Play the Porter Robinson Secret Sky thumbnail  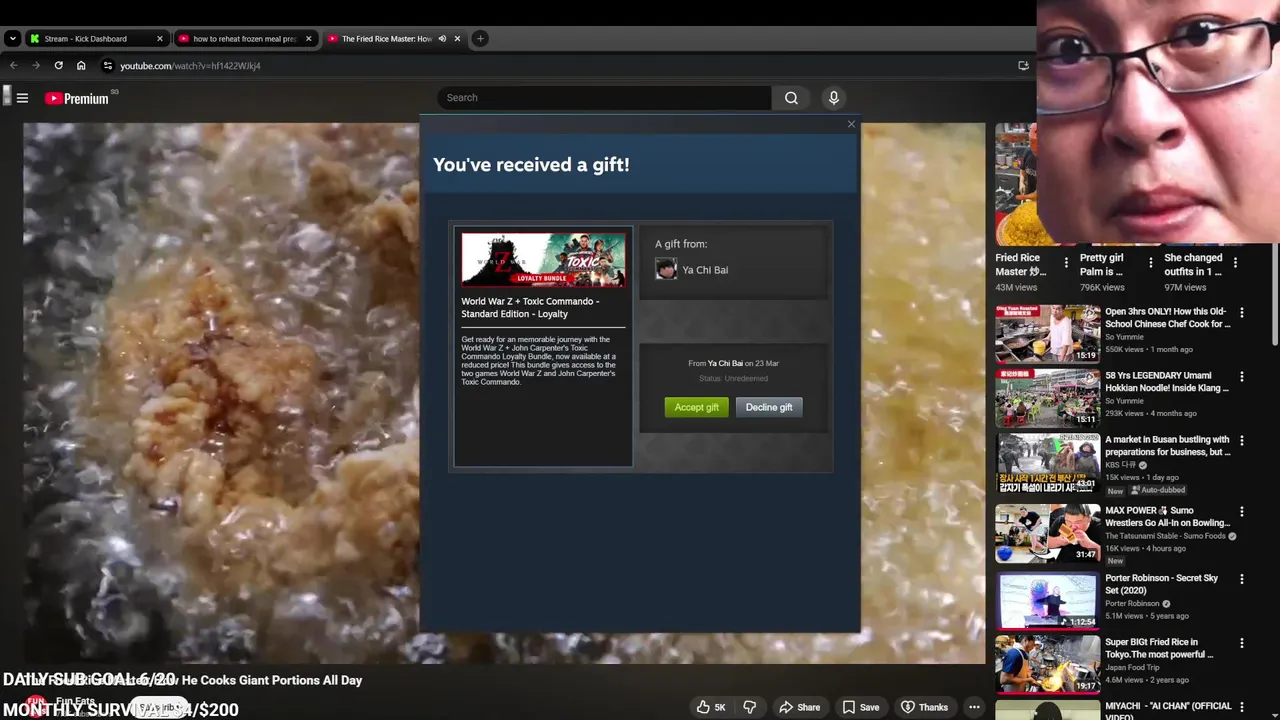pos(1047,600)
